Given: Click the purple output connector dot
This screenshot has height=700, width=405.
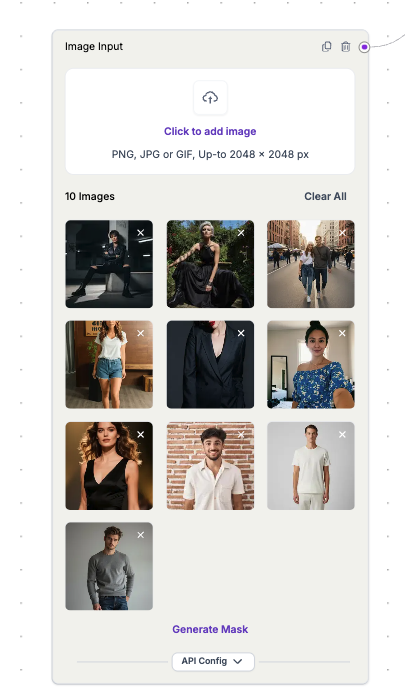Looking at the screenshot, I should point(364,47).
